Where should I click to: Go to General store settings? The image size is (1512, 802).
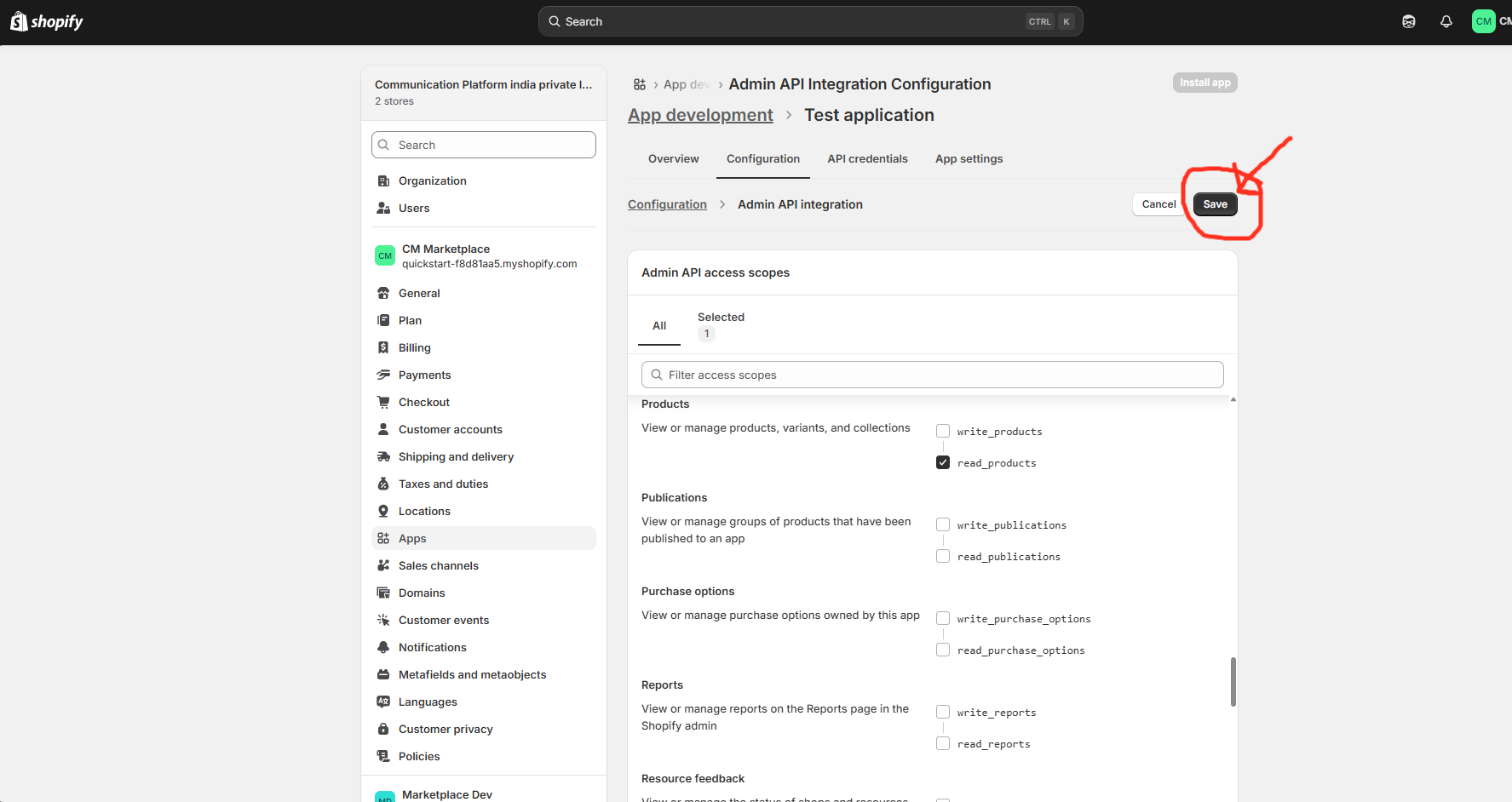484,293
